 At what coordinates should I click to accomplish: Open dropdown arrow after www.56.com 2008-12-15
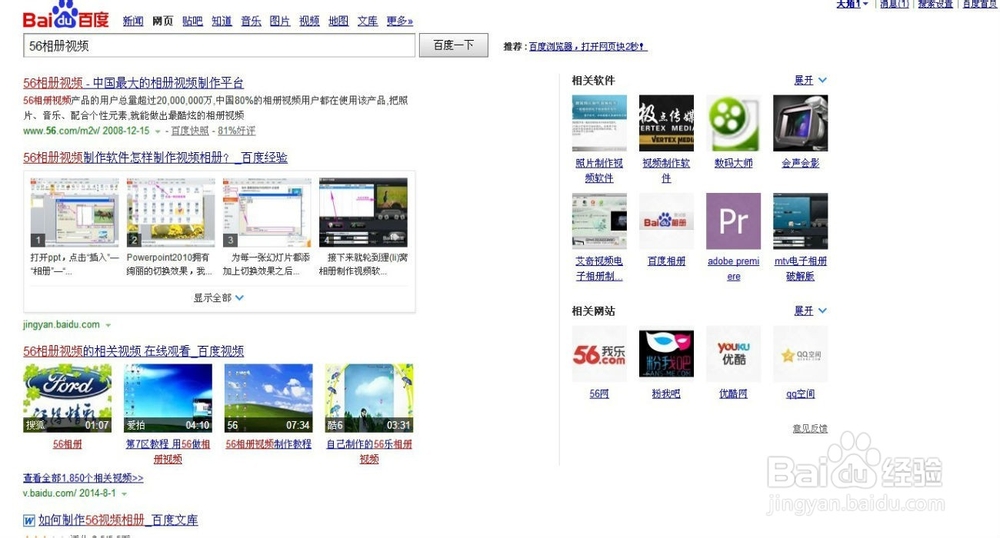point(158,131)
